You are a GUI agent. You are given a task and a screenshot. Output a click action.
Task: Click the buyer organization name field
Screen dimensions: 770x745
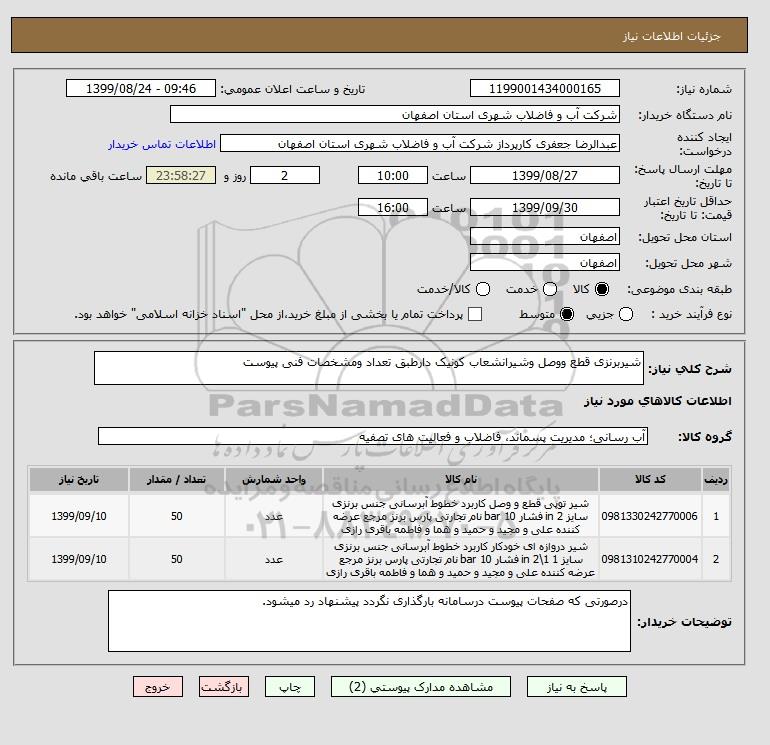395,114
